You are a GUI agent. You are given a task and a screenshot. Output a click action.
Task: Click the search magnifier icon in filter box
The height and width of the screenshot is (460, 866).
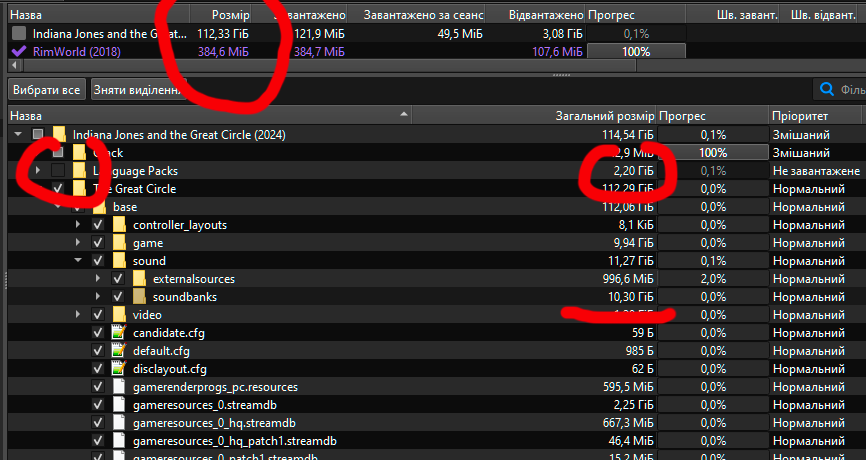coord(826,89)
